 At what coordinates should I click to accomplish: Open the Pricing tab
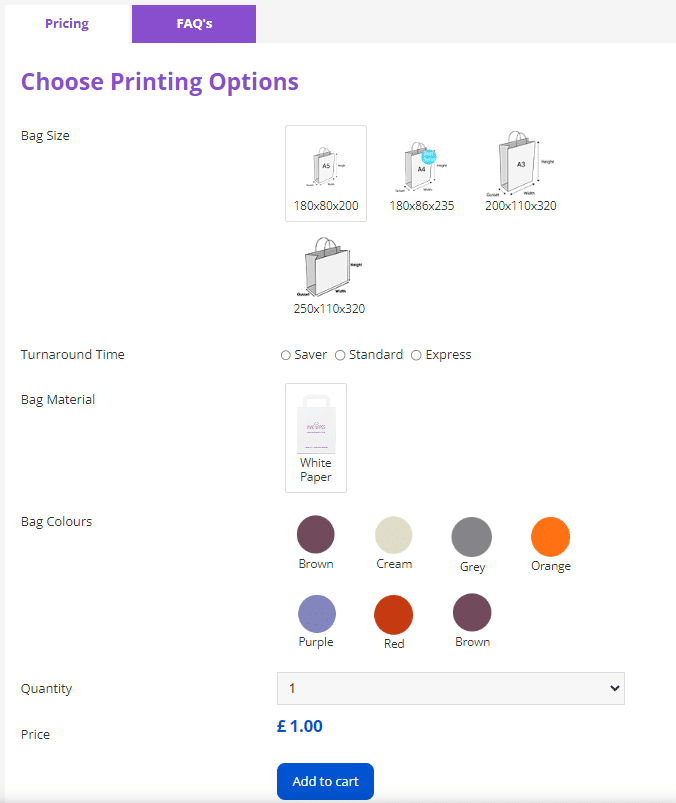pos(67,24)
